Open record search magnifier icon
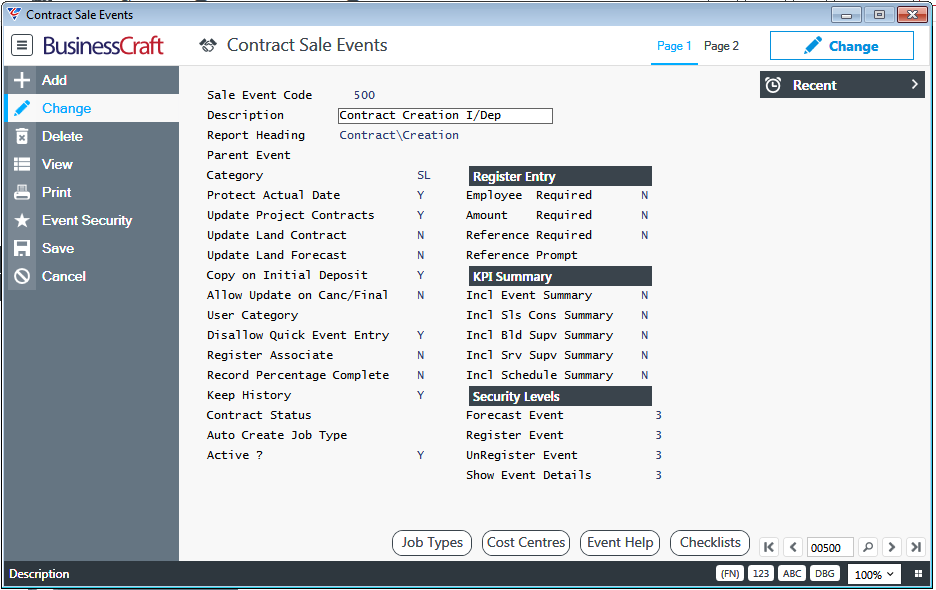936x590 pixels. pos(868,547)
